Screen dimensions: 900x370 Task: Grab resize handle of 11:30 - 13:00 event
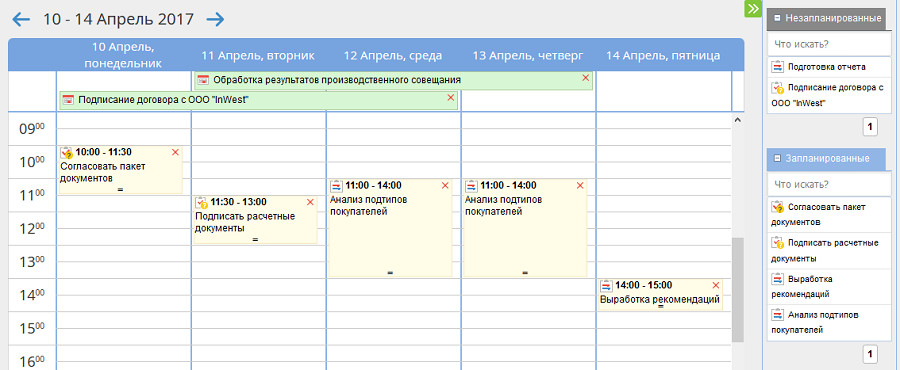255,239
